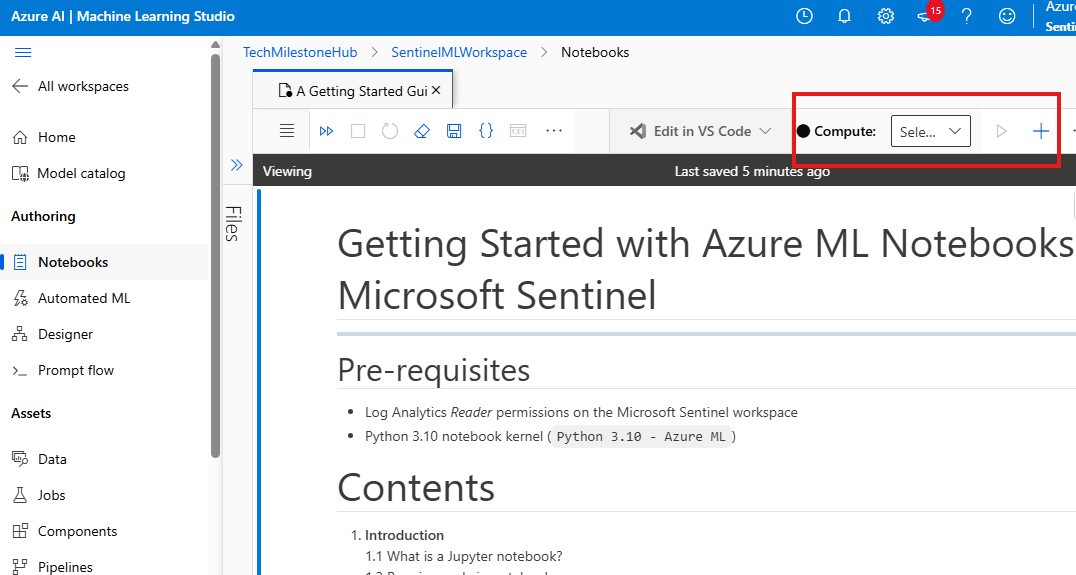The height and width of the screenshot is (575, 1076).
Task: Run all cells with double-arrow icon
Action: (327, 130)
